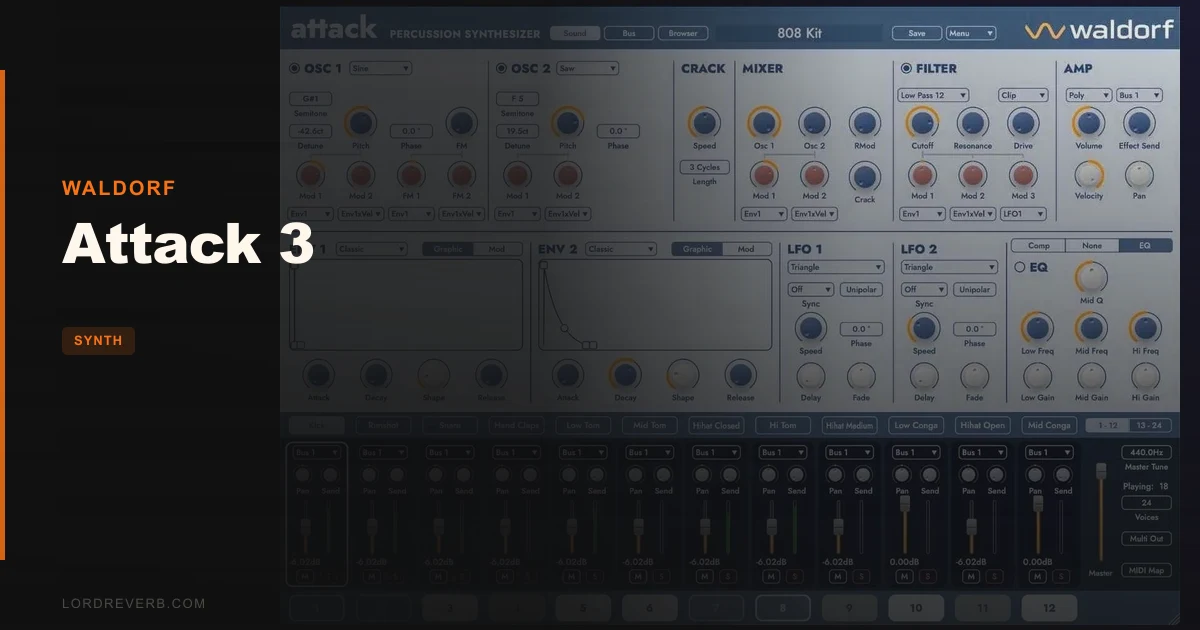Image resolution: width=1200 pixels, height=630 pixels.
Task: Adjust the Amp Pan knob
Action: tap(1138, 175)
